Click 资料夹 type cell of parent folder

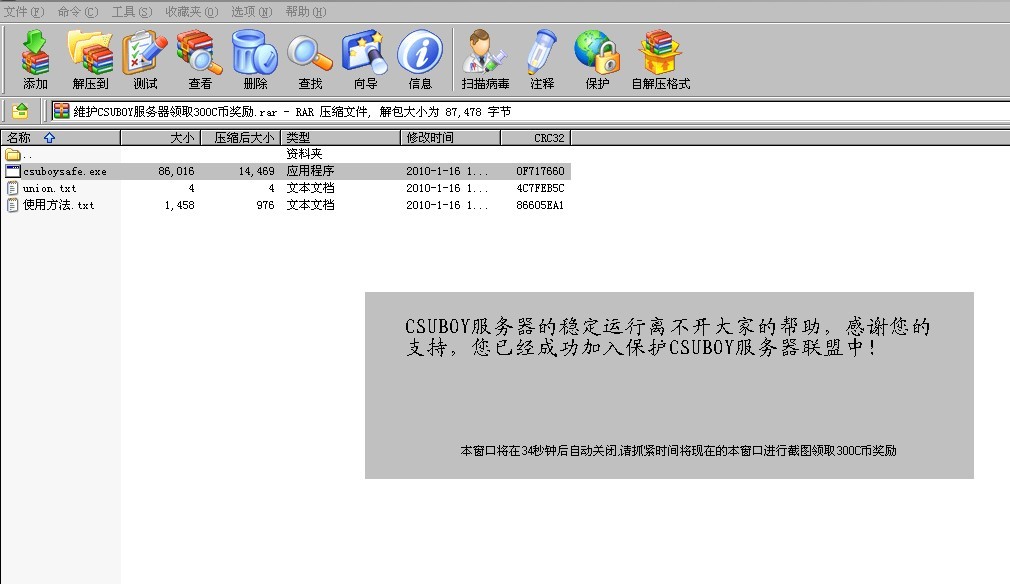tap(304, 154)
